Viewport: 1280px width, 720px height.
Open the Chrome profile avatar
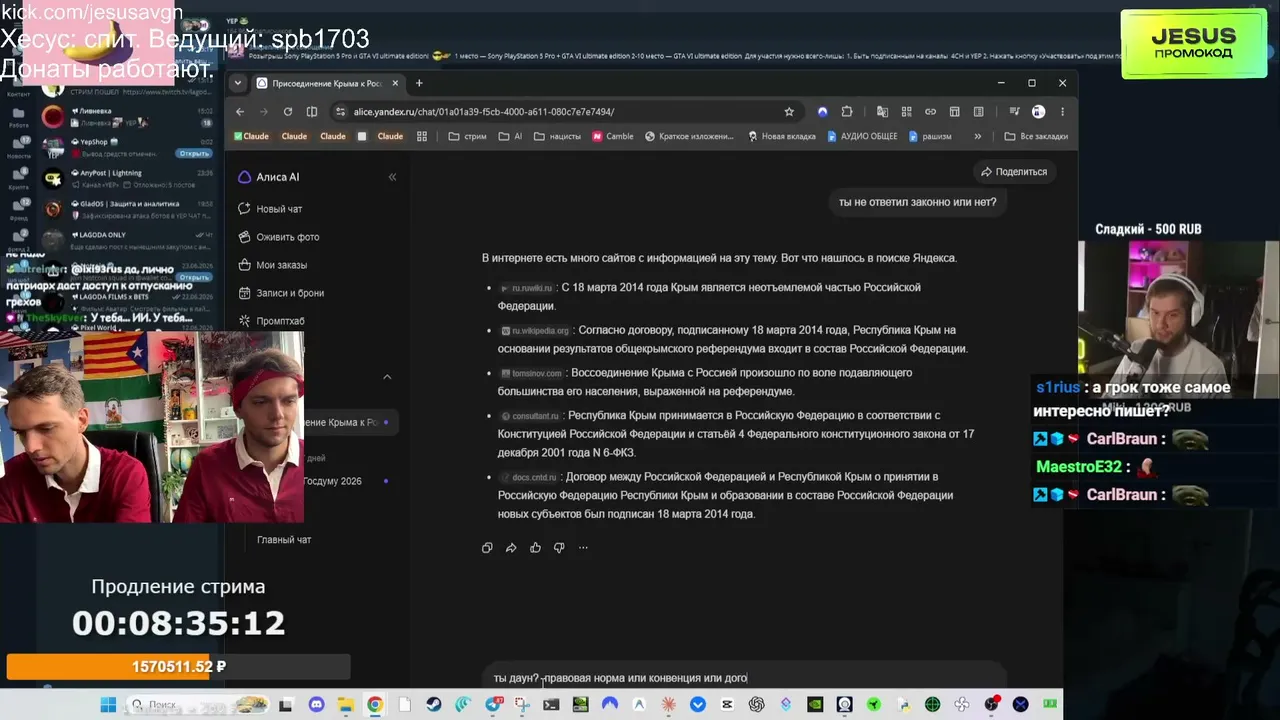(x=1038, y=112)
